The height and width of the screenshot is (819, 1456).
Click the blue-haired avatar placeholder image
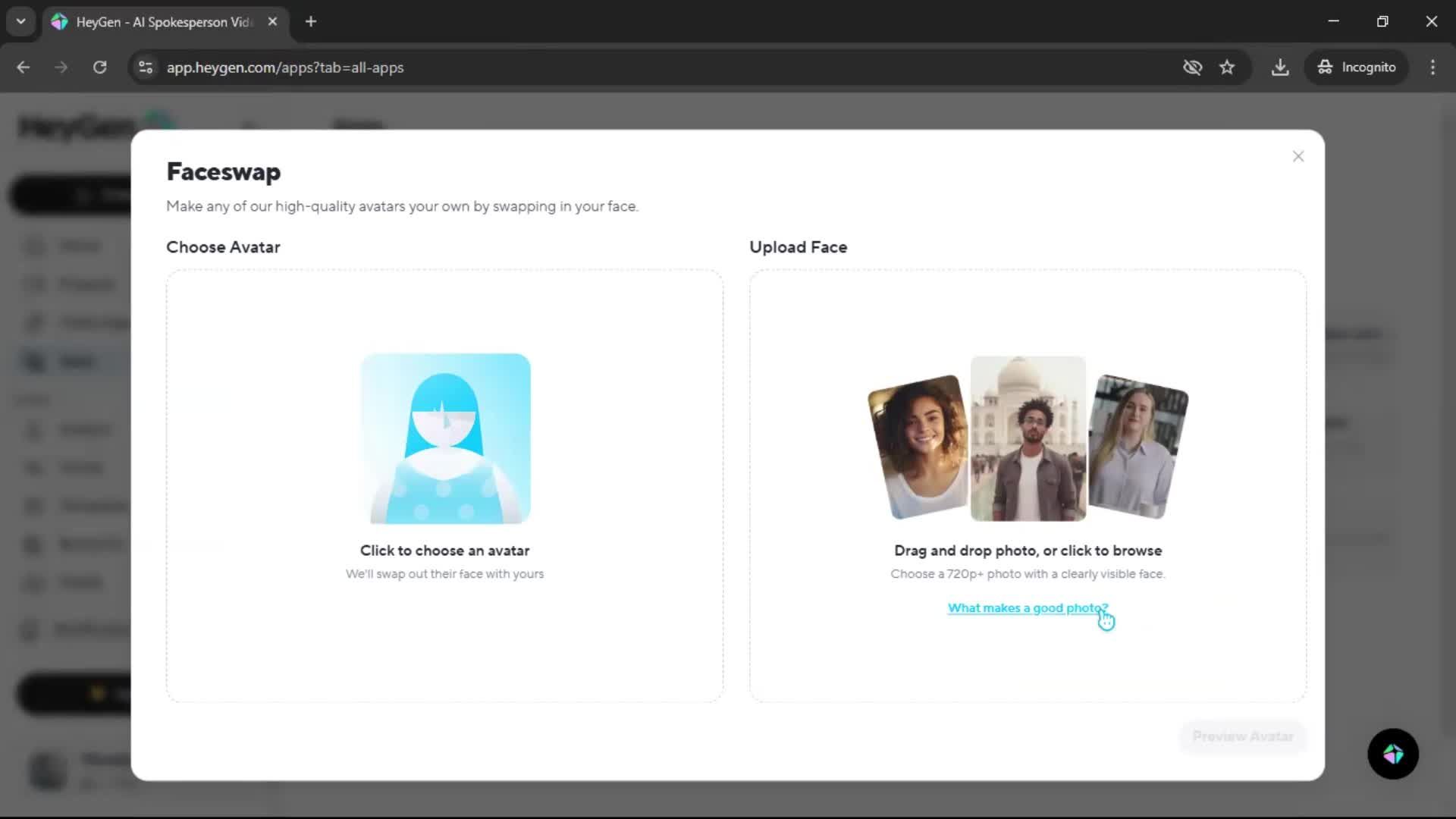(445, 438)
